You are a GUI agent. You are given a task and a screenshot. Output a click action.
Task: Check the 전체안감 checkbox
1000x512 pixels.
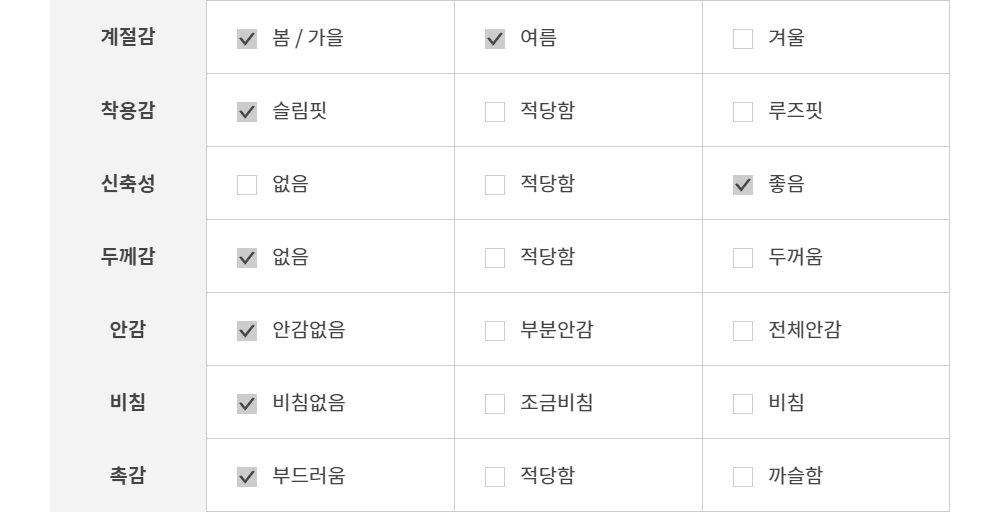pyautogui.click(x=743, y=331)
